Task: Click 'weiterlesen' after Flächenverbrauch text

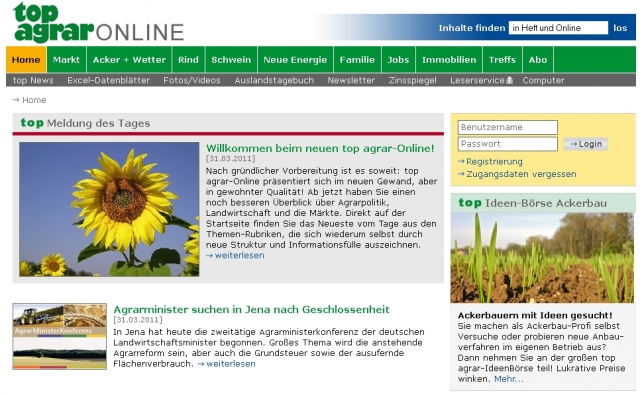Action: click(x=231, y=364)
